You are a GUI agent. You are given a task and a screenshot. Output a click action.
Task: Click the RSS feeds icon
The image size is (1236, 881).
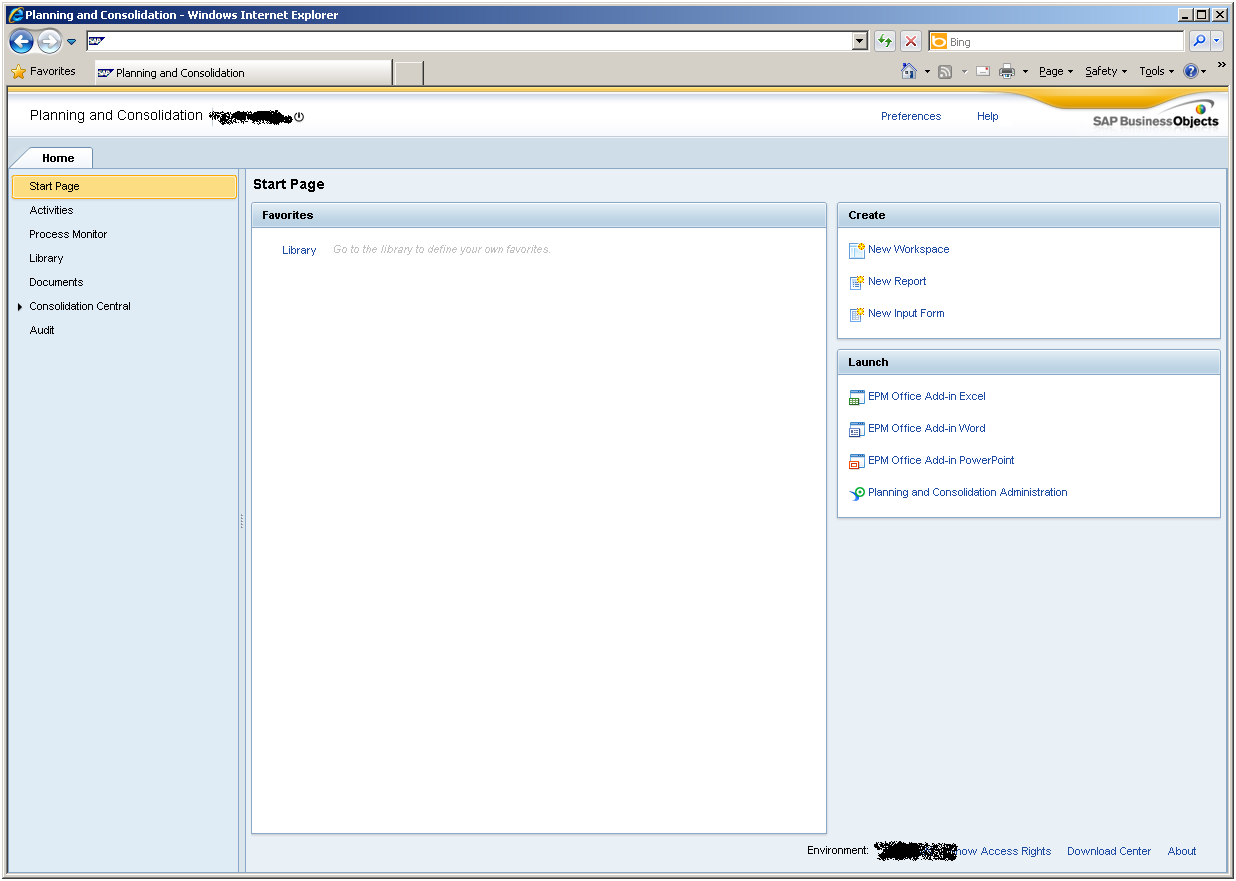click(x=945, y=72)
